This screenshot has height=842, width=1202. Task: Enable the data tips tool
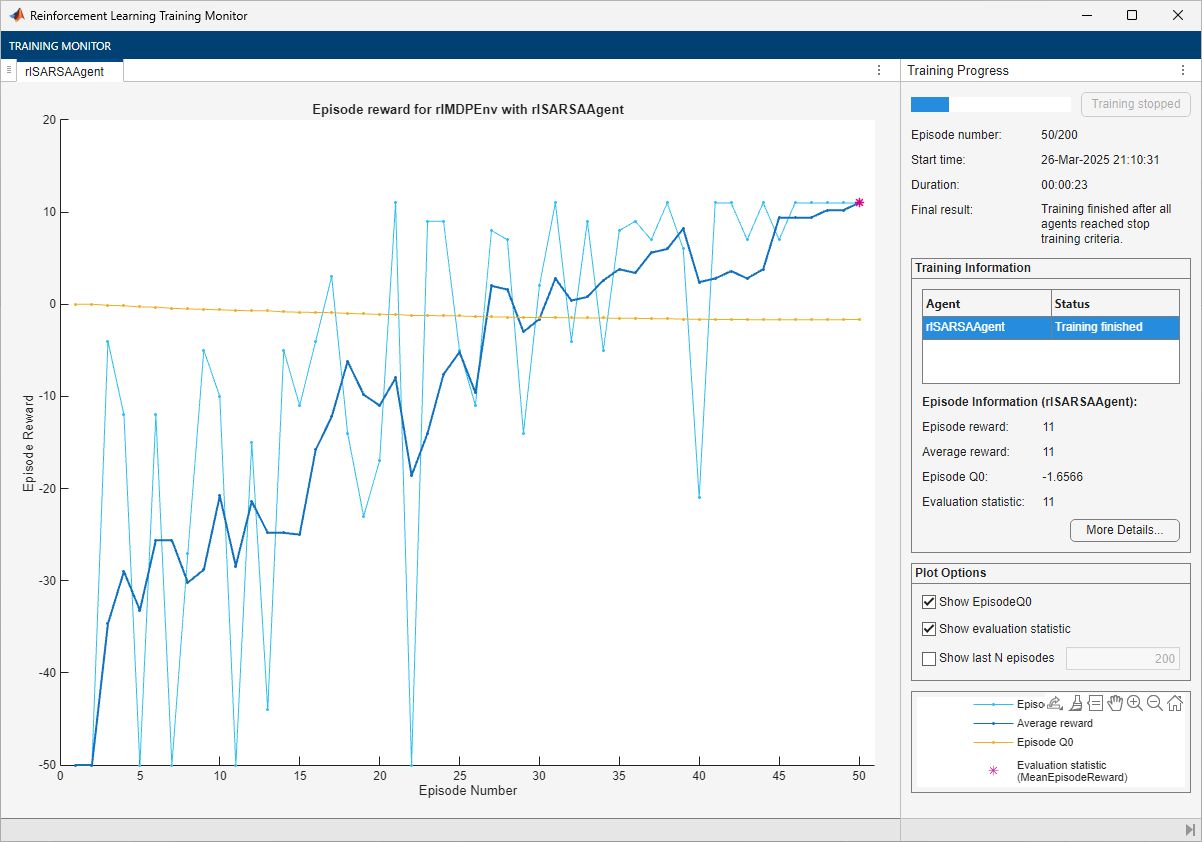pyautogui.click(x=1095, y=703)
